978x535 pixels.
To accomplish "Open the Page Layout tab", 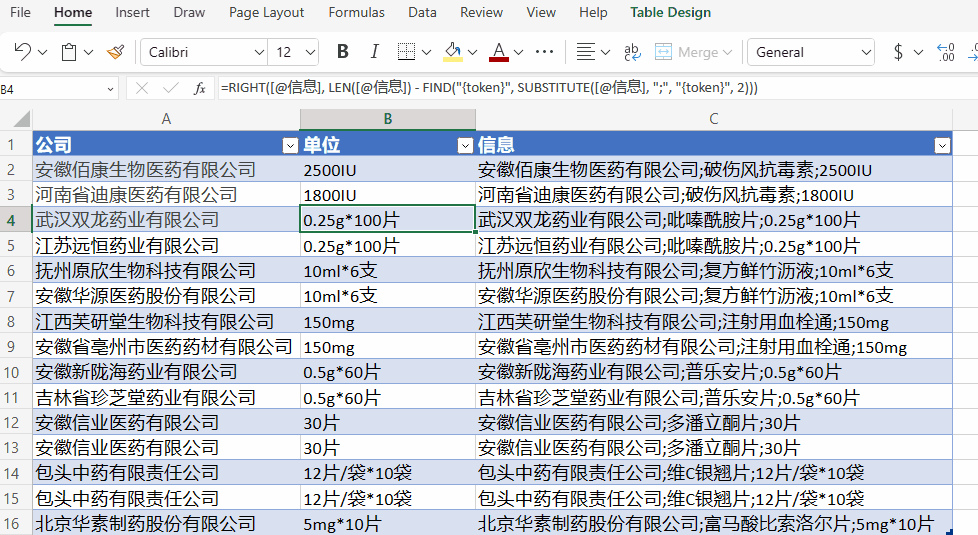I will [x=266, y=12].
